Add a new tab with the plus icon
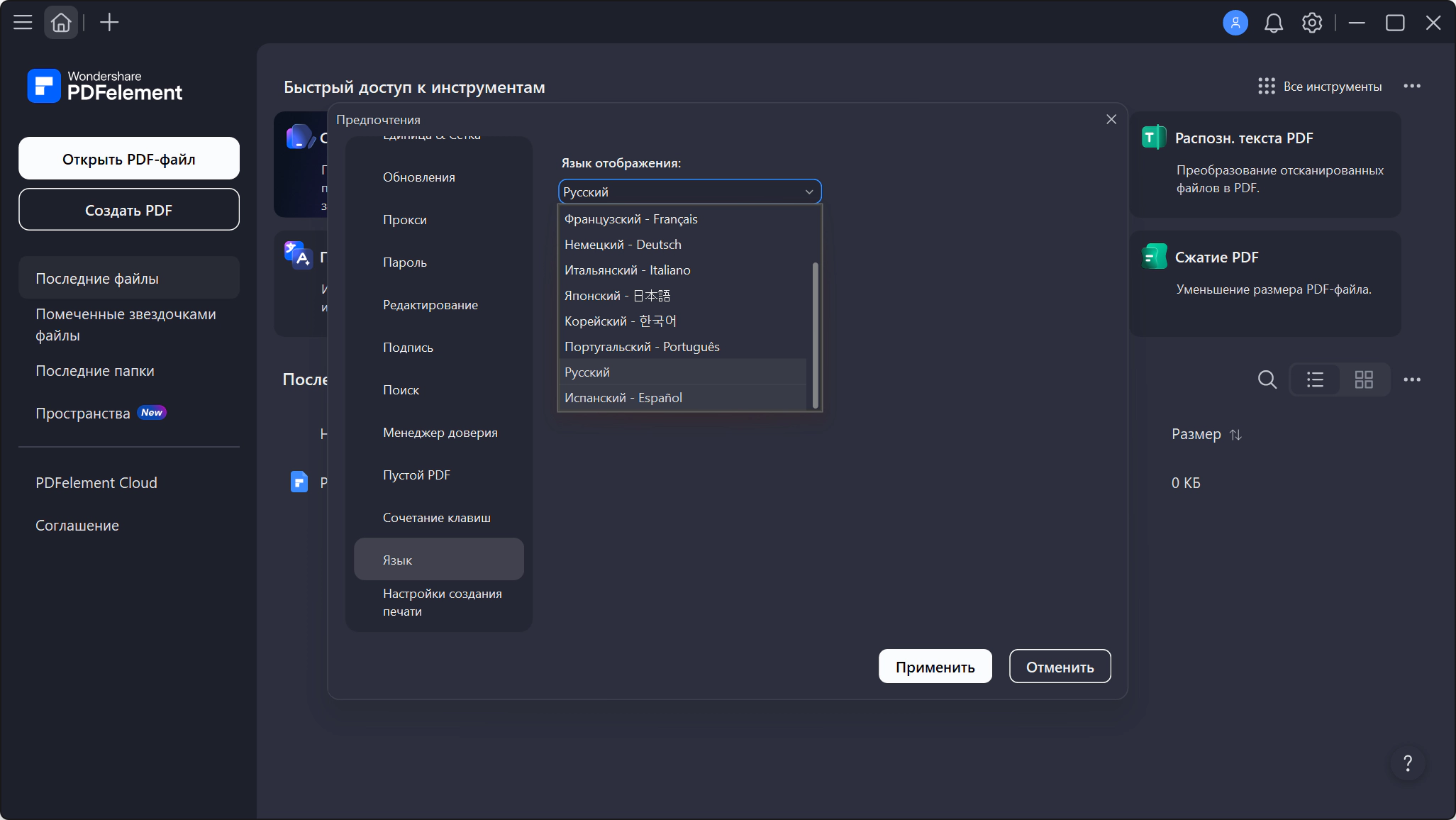The image size is (1456, 820). [109, 23]
